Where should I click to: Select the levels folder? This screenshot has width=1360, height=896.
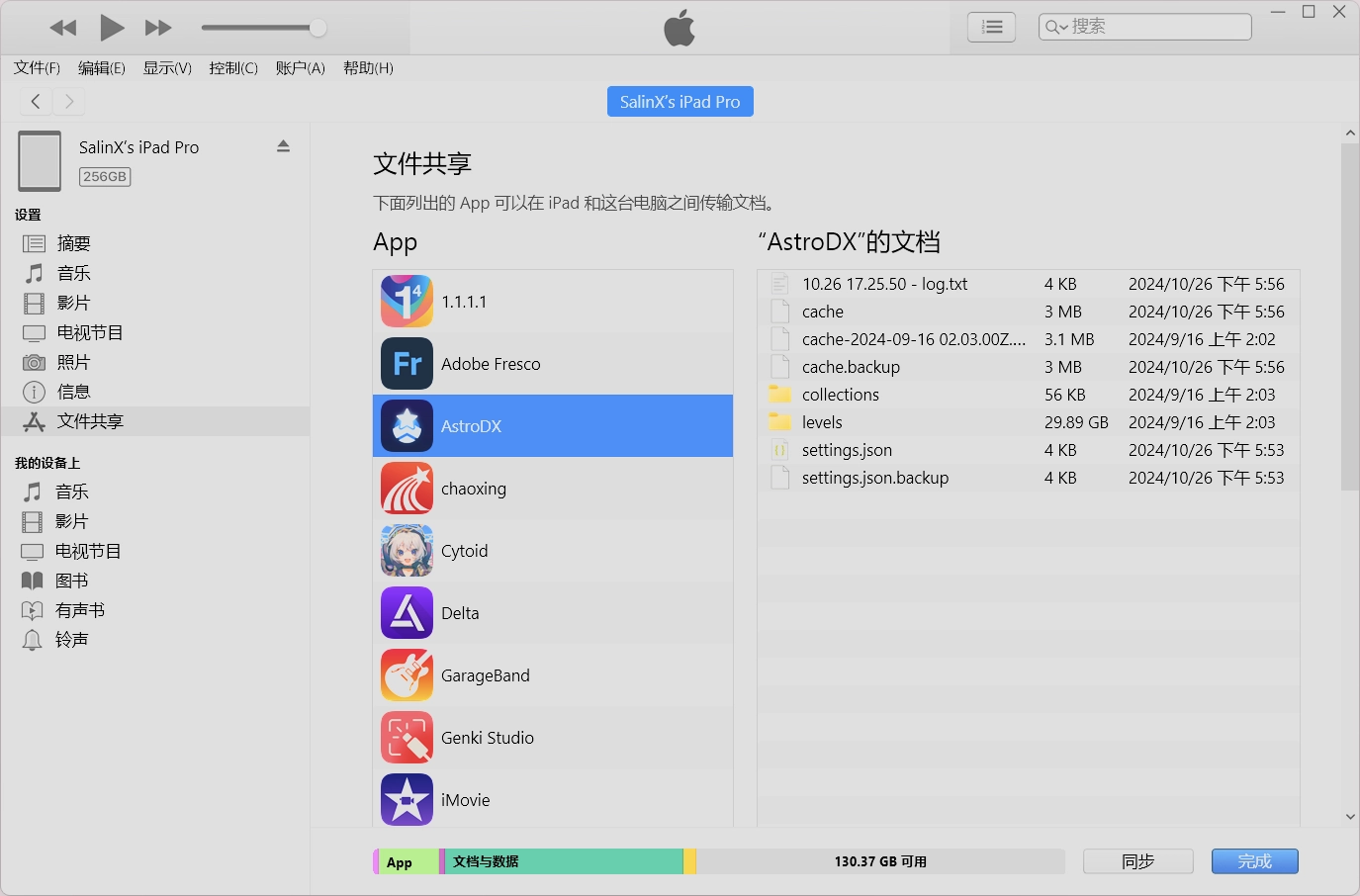pos(822,422)
